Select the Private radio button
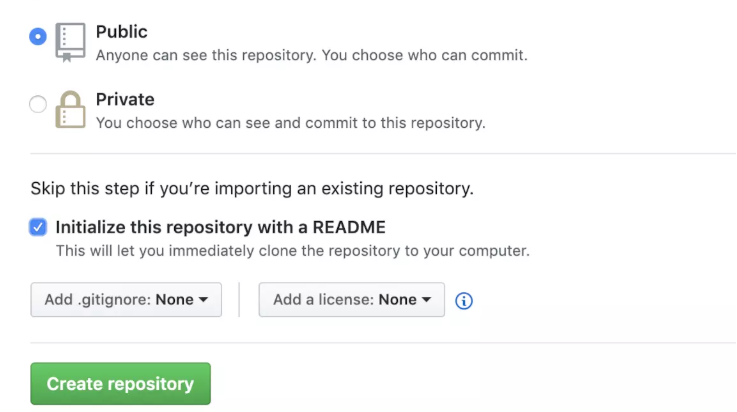 click(38, 104)
